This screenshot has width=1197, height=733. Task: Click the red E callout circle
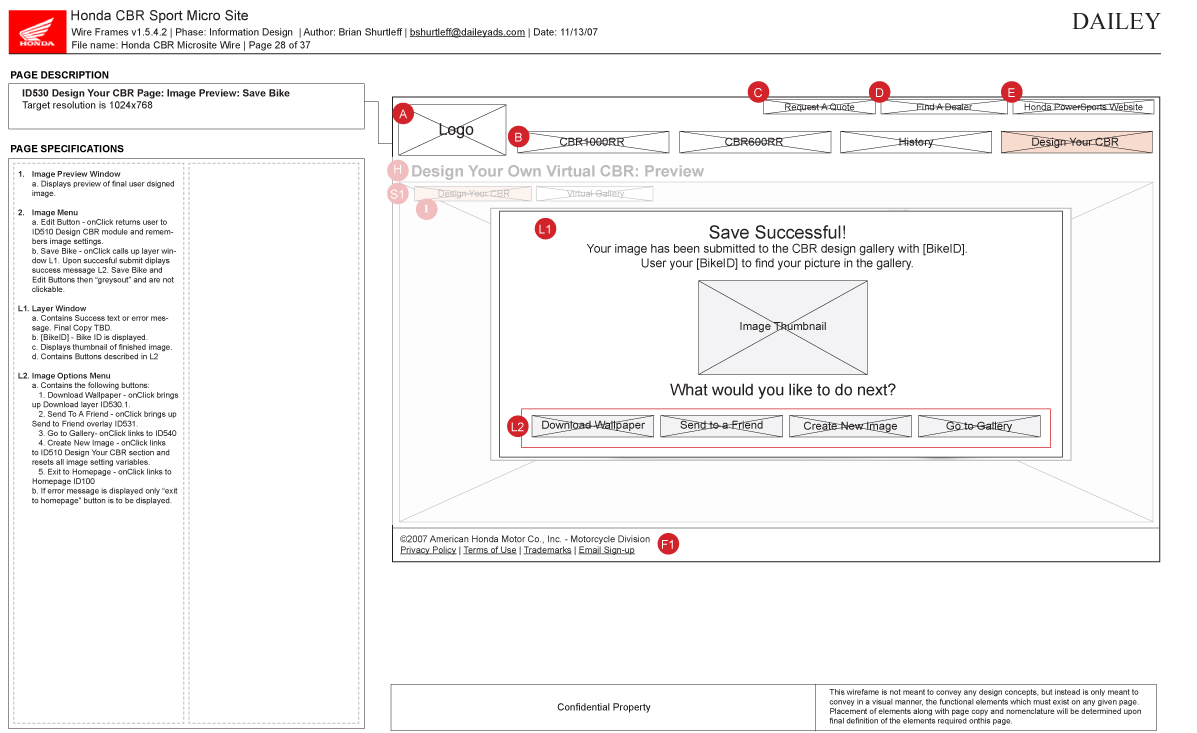pos(1011,92)
